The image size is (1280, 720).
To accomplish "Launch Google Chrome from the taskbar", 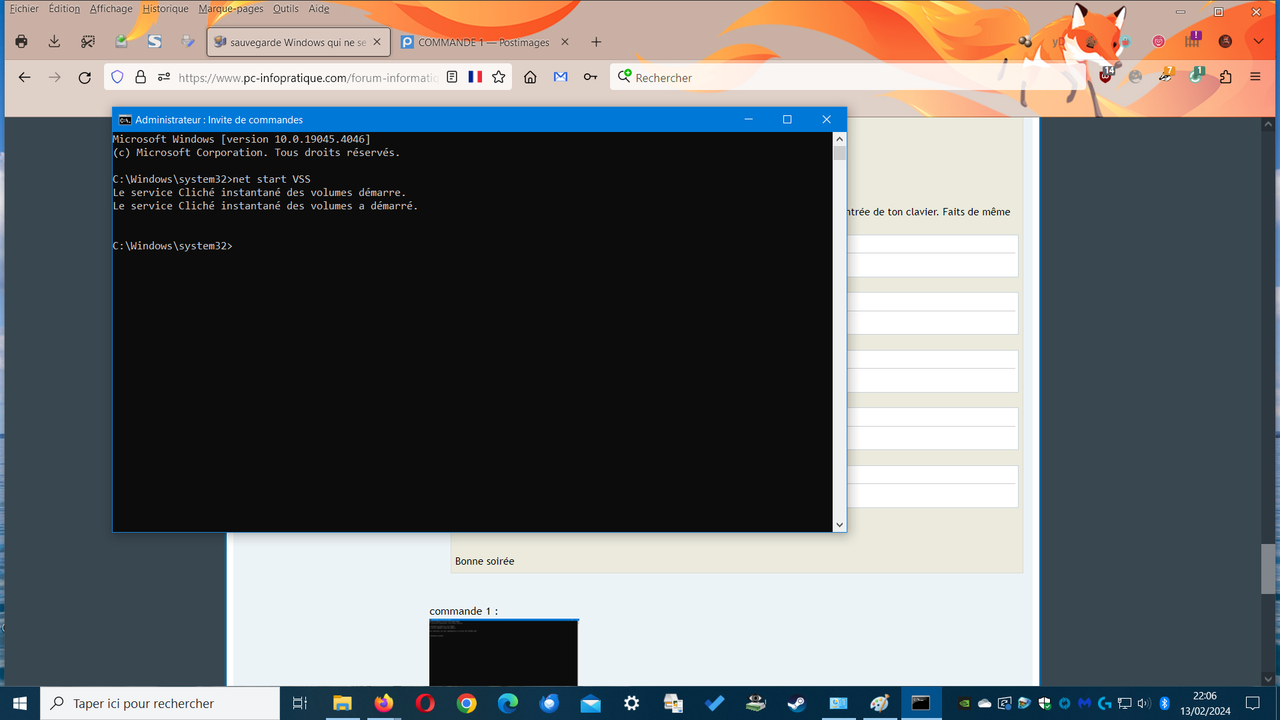I will 466,703.
